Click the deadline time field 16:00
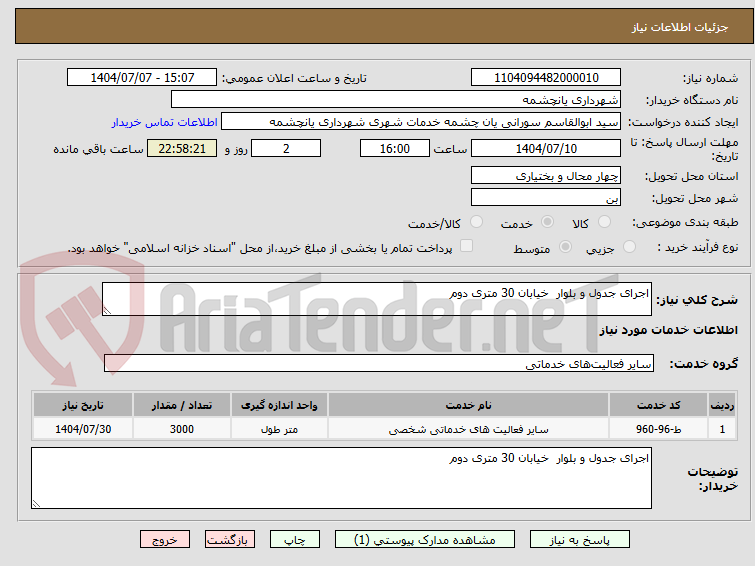The width and height of the screenshot is (755, 566). tap(395, 148)
